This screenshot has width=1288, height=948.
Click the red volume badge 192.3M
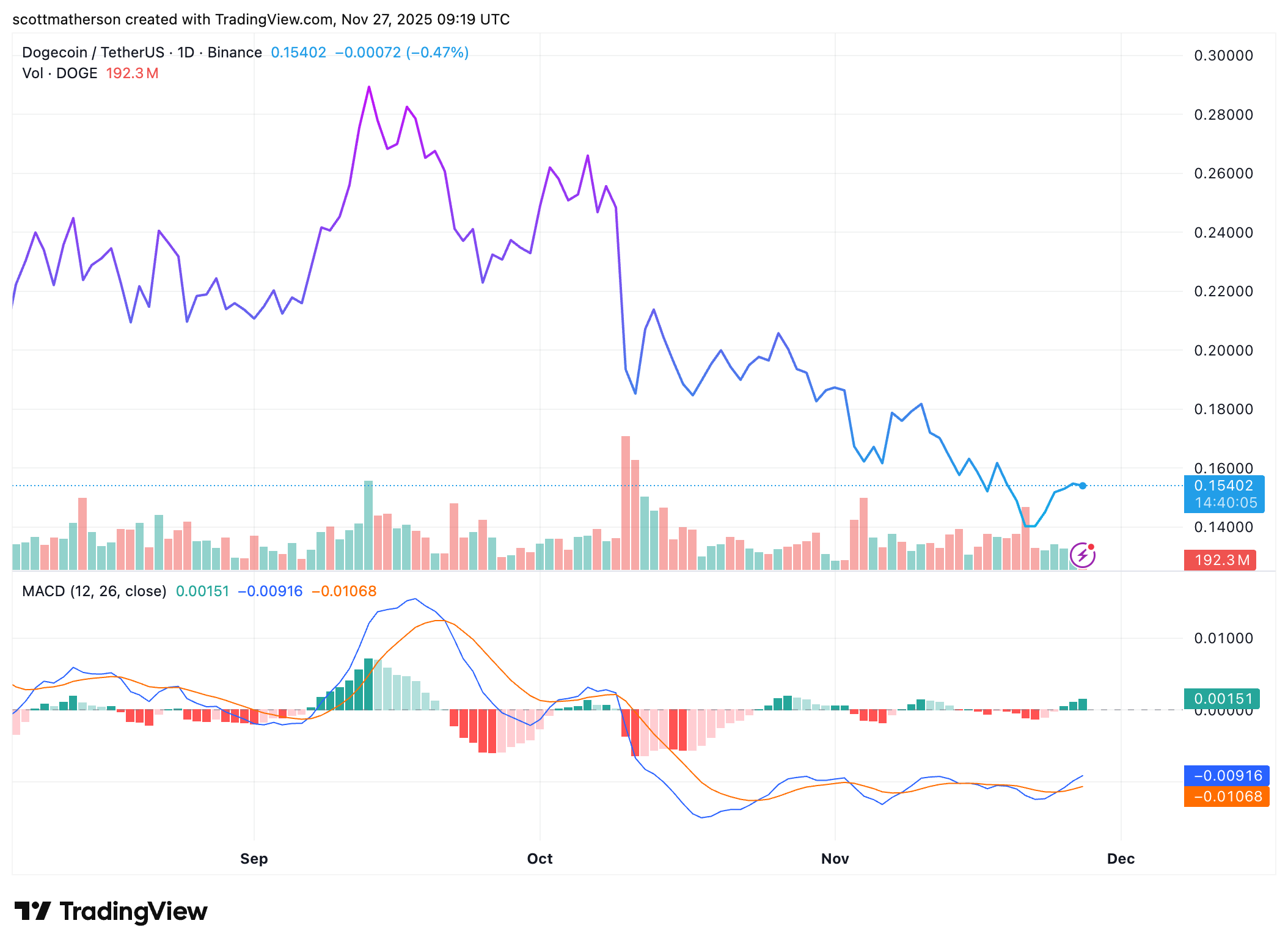pos(1219,560)
